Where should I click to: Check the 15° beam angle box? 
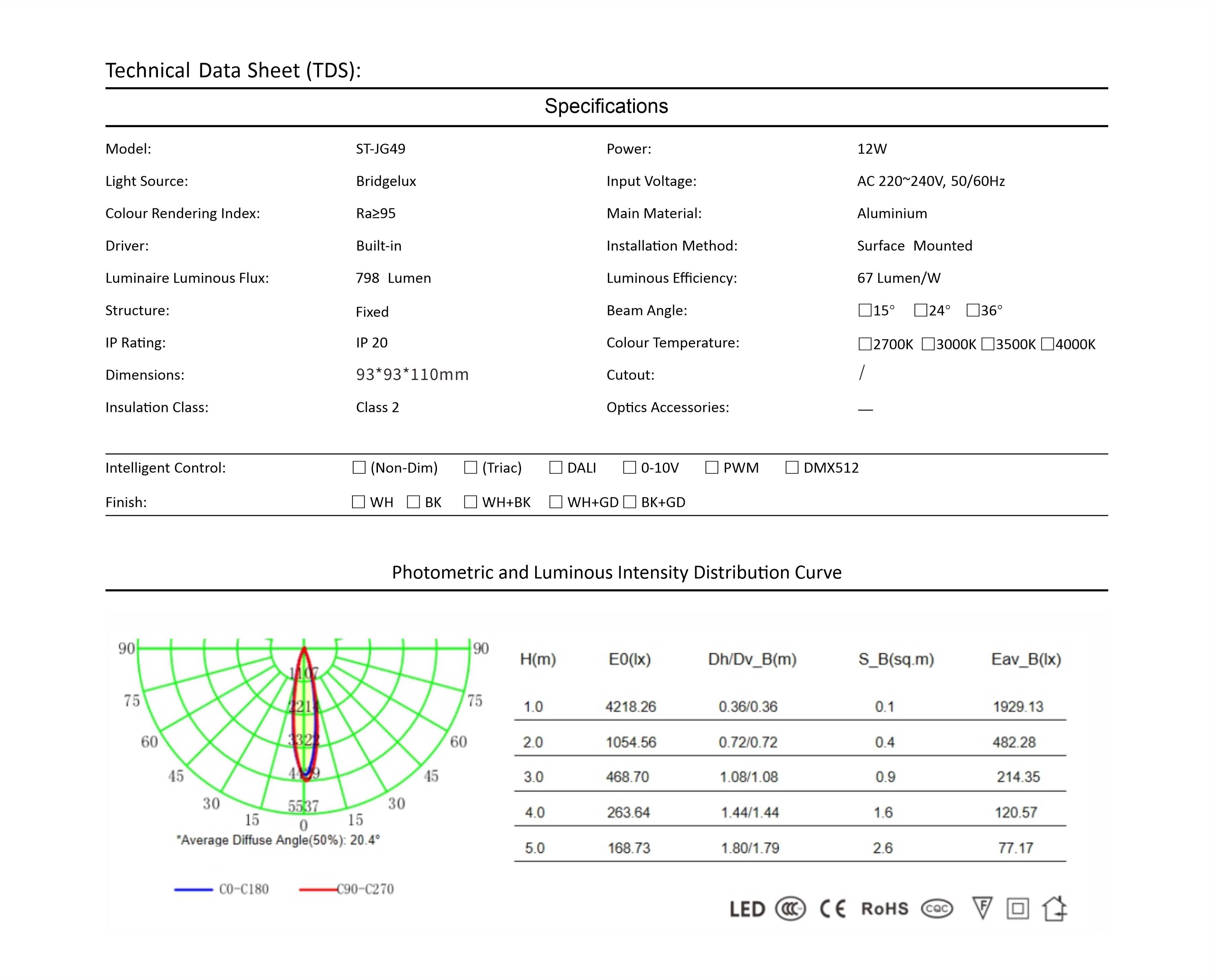864,310
